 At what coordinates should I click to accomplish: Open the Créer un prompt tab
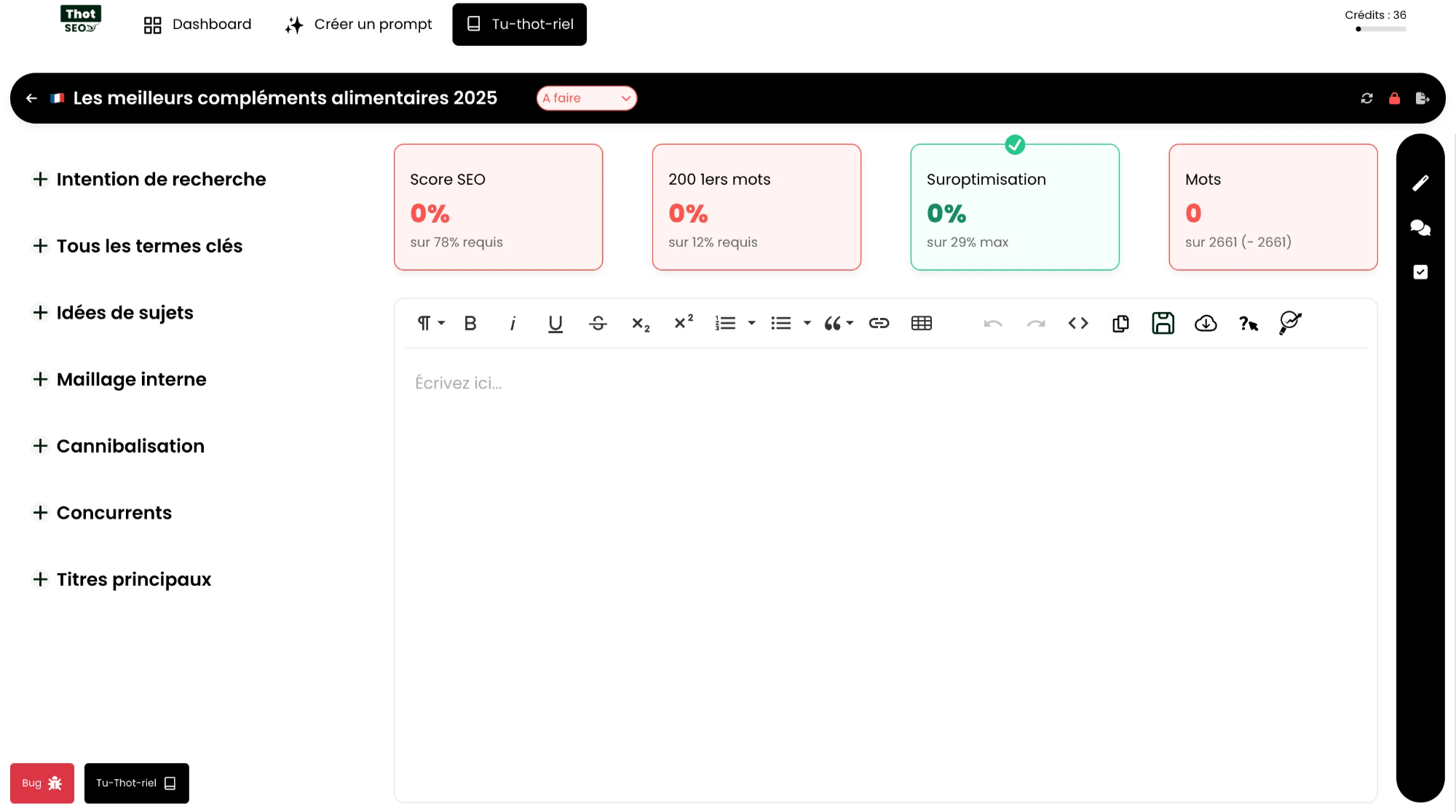(359, 25)
